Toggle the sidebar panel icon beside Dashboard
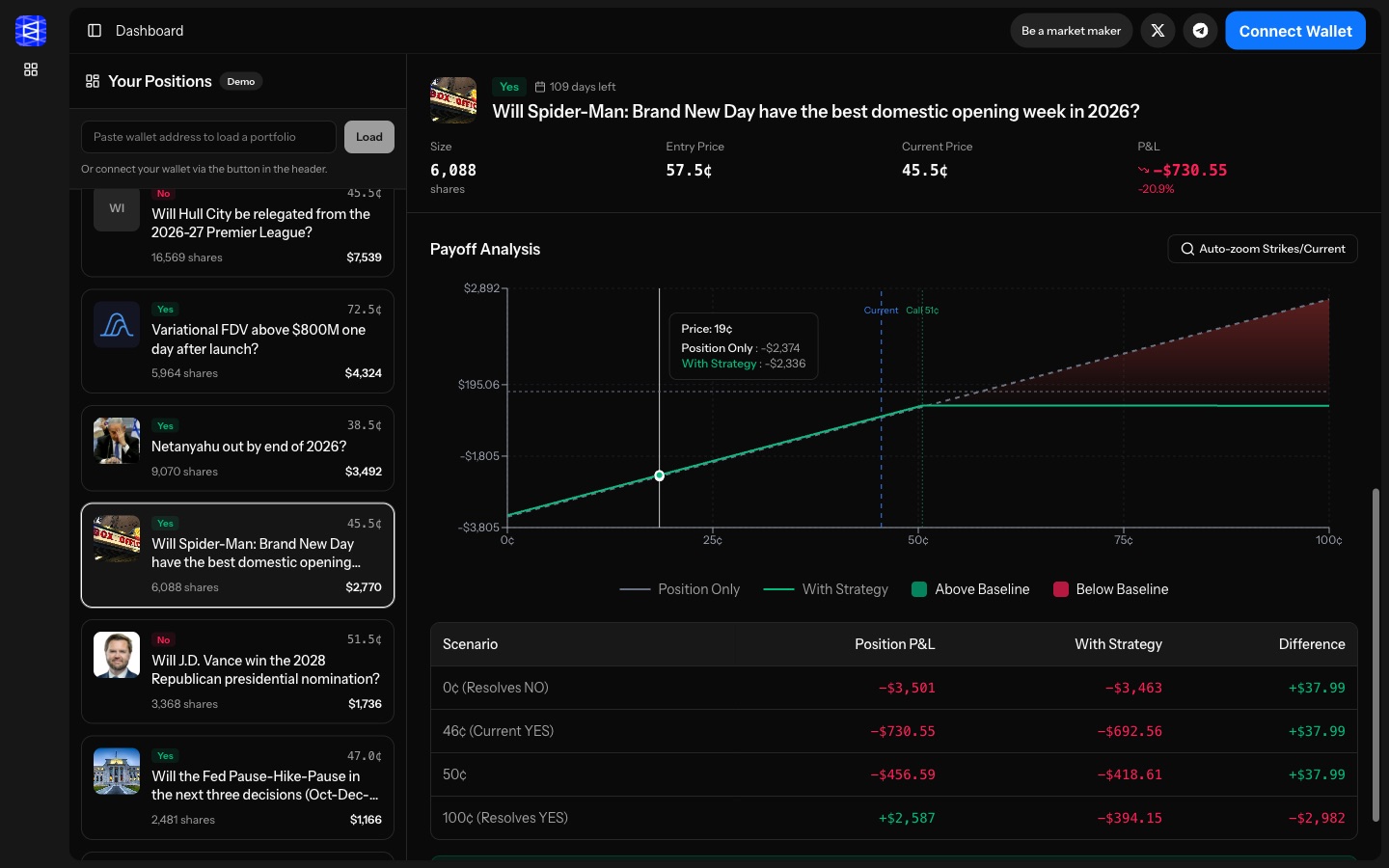The width and height of the screenshot is (1389, 868). click(95, 31)
